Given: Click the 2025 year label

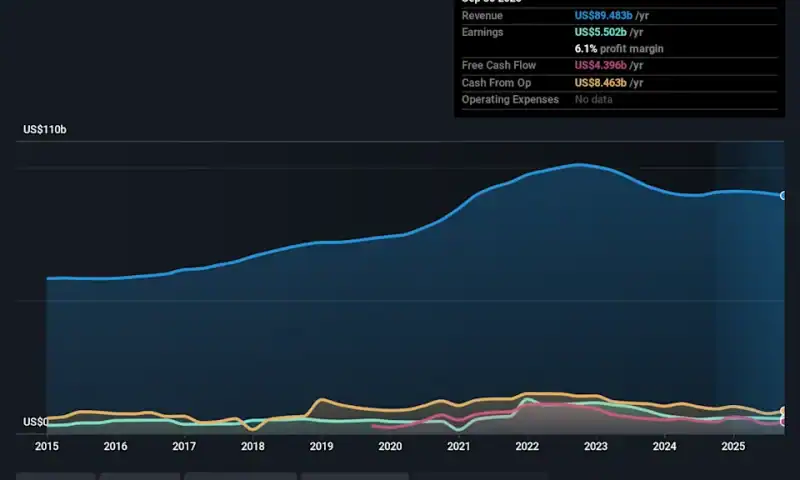Looking at the screenshot, I should point(732,447).
